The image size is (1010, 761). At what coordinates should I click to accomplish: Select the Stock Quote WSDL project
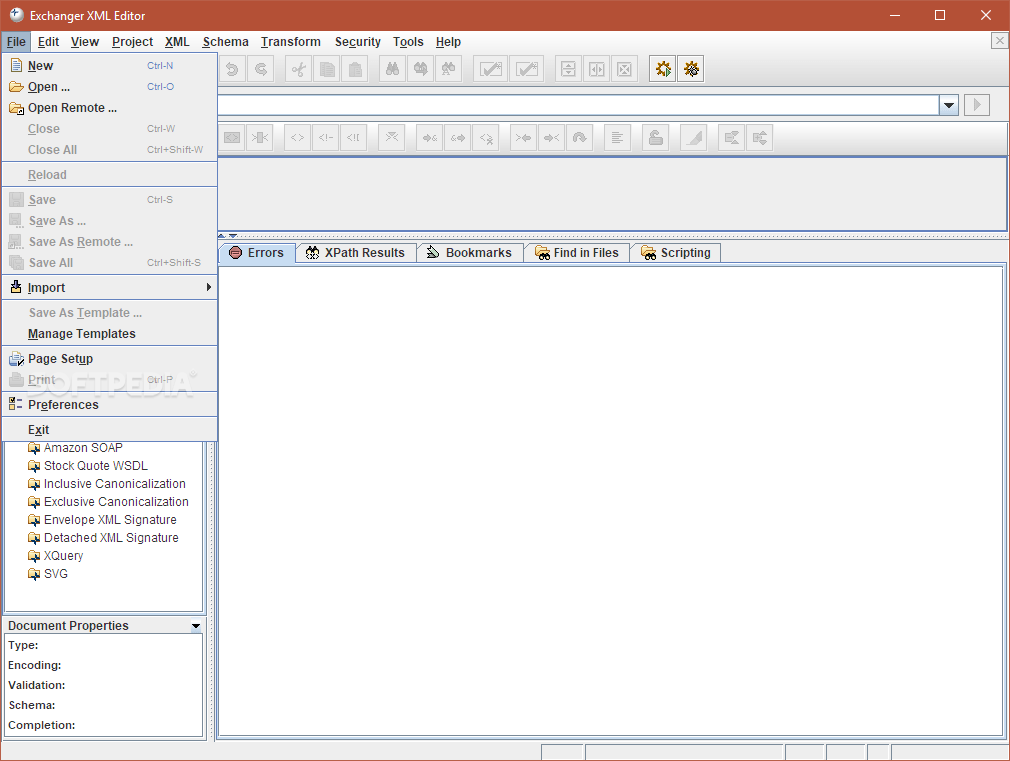click(x=95, y=465)
